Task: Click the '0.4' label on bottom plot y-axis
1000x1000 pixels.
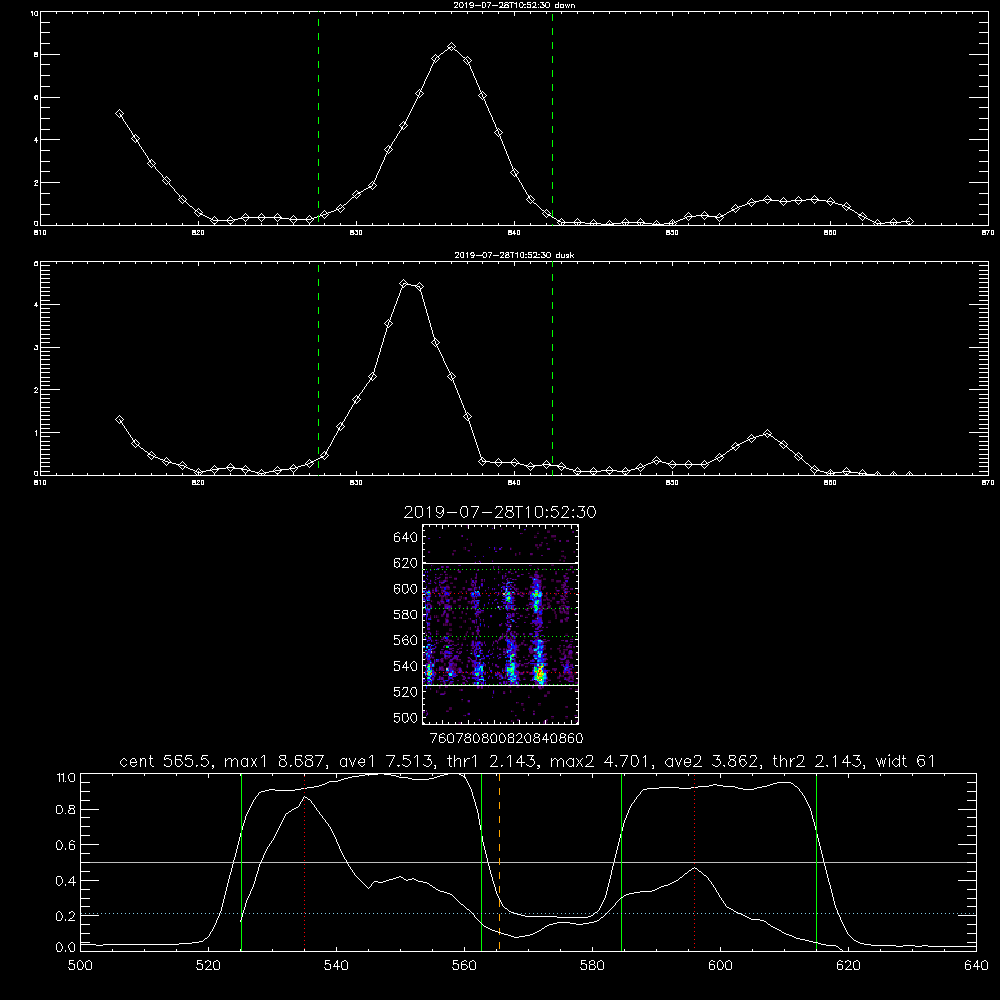Action: (66, 881)
